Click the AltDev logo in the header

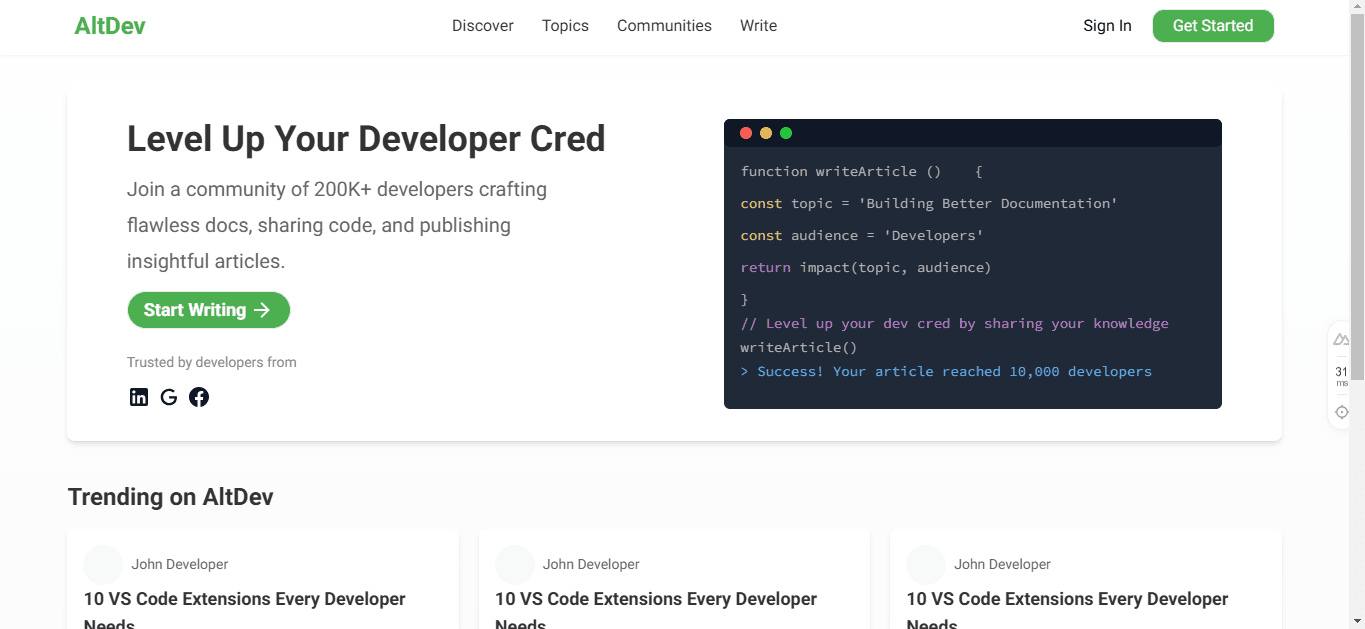(x=110, y=25)
